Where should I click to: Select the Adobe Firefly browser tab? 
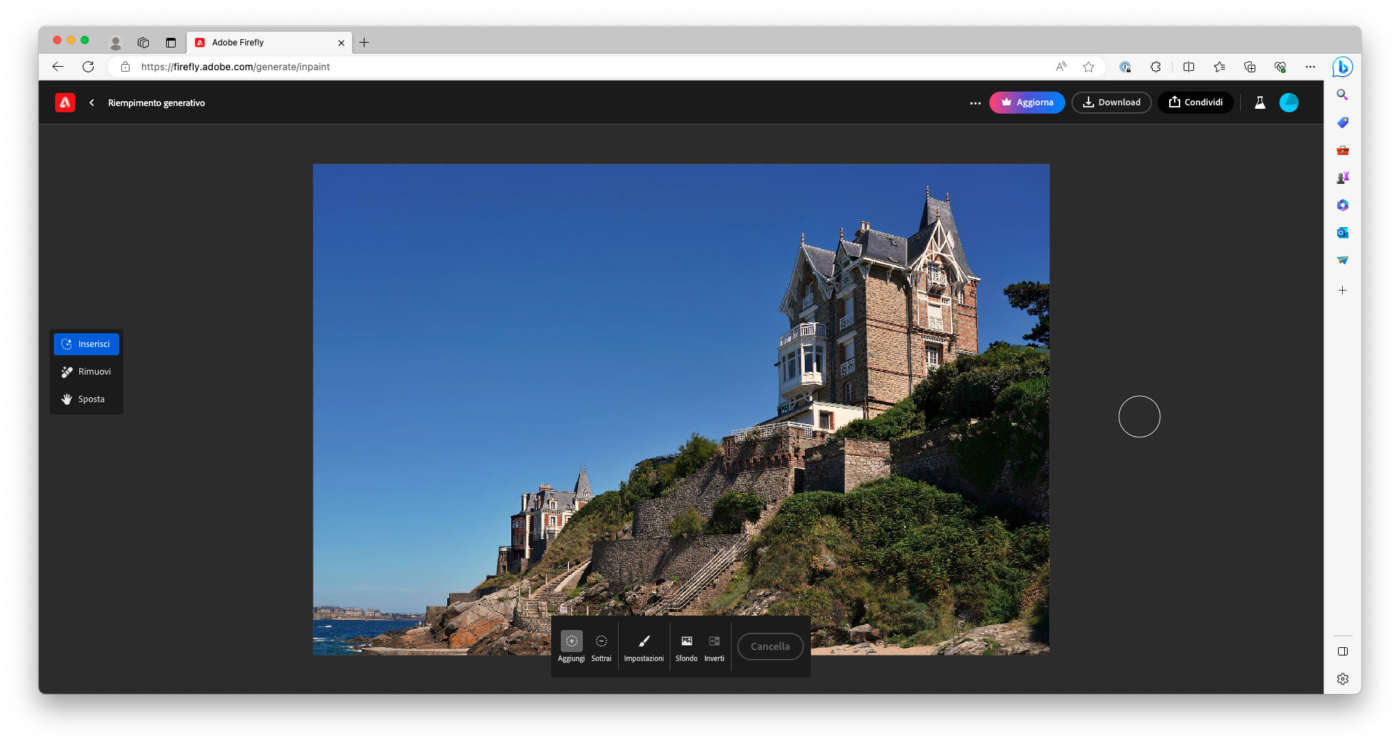[x=268, y=43]
